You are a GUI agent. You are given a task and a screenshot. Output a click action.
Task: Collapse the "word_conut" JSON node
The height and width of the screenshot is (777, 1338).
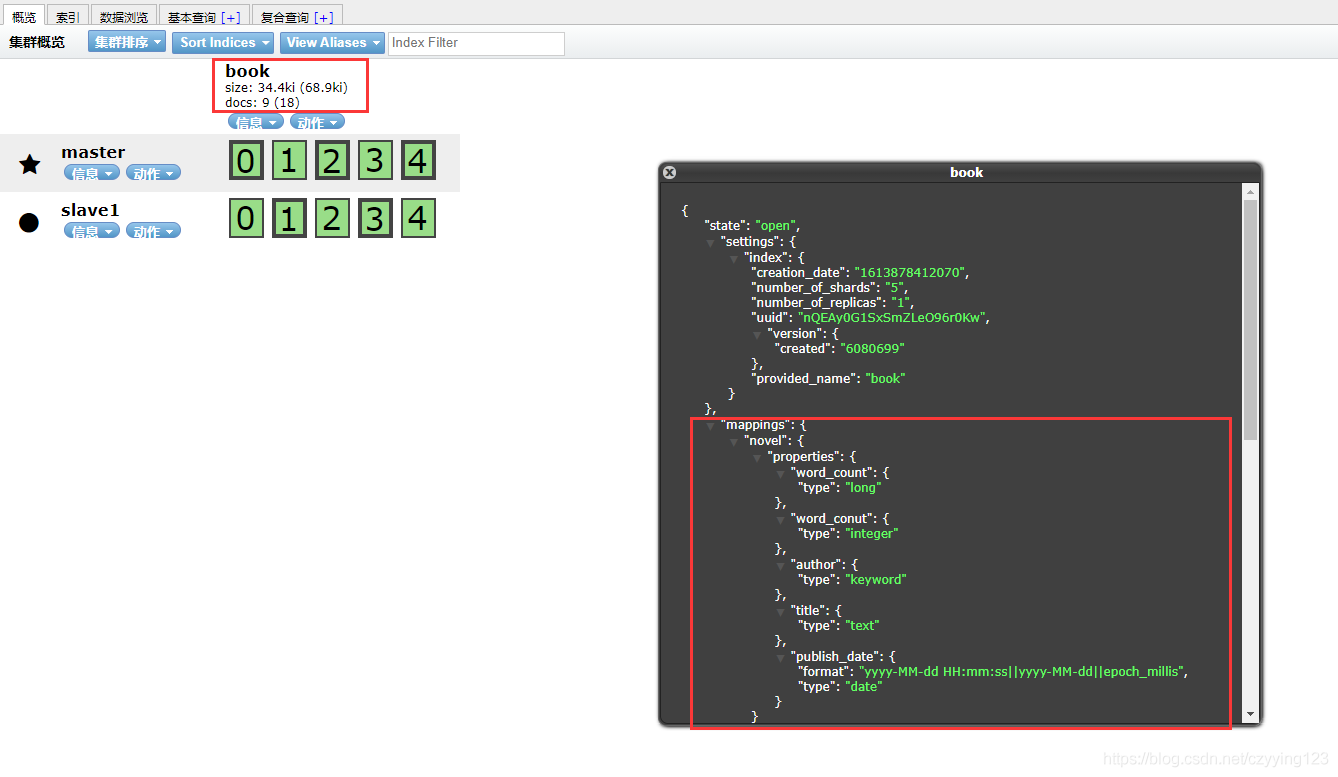point(781,519)
